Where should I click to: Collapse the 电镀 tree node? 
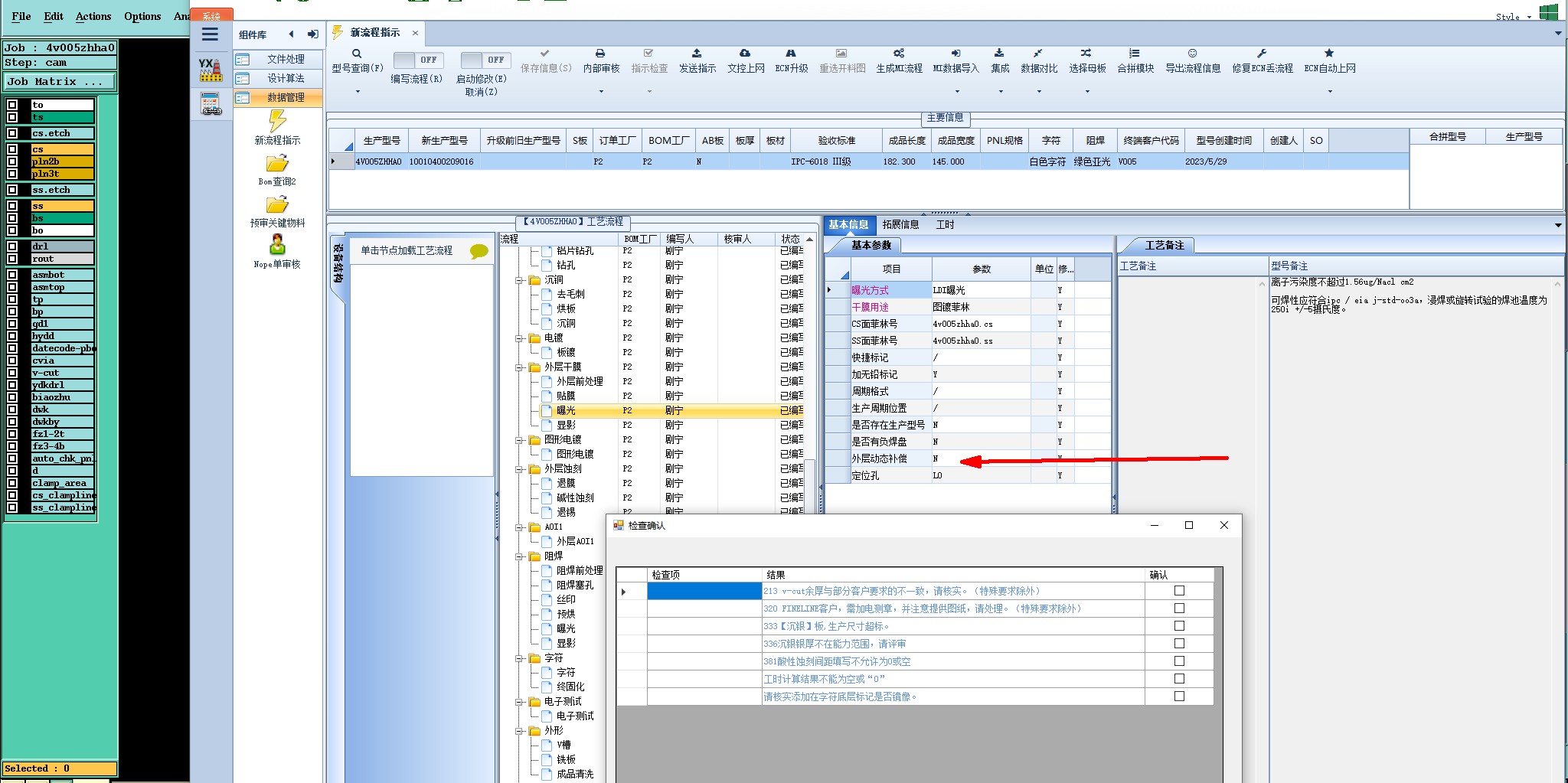point(519,338)
